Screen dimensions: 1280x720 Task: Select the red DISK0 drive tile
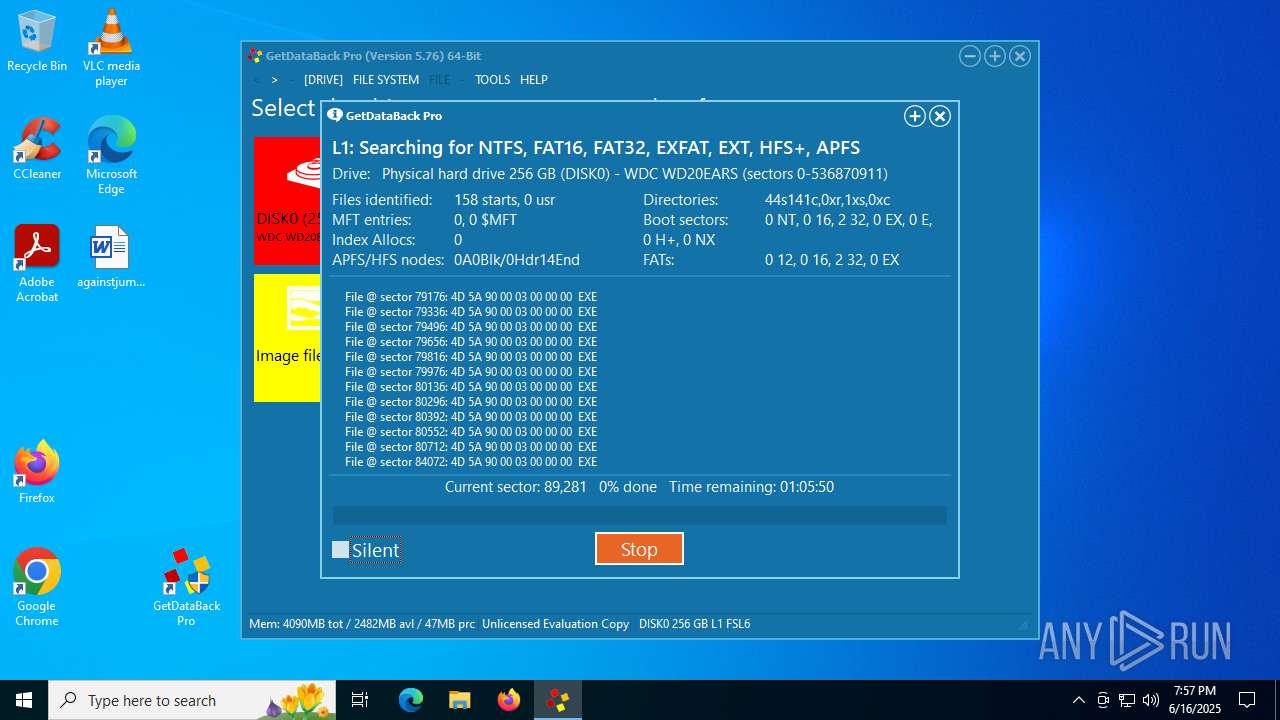pos(287,201)
